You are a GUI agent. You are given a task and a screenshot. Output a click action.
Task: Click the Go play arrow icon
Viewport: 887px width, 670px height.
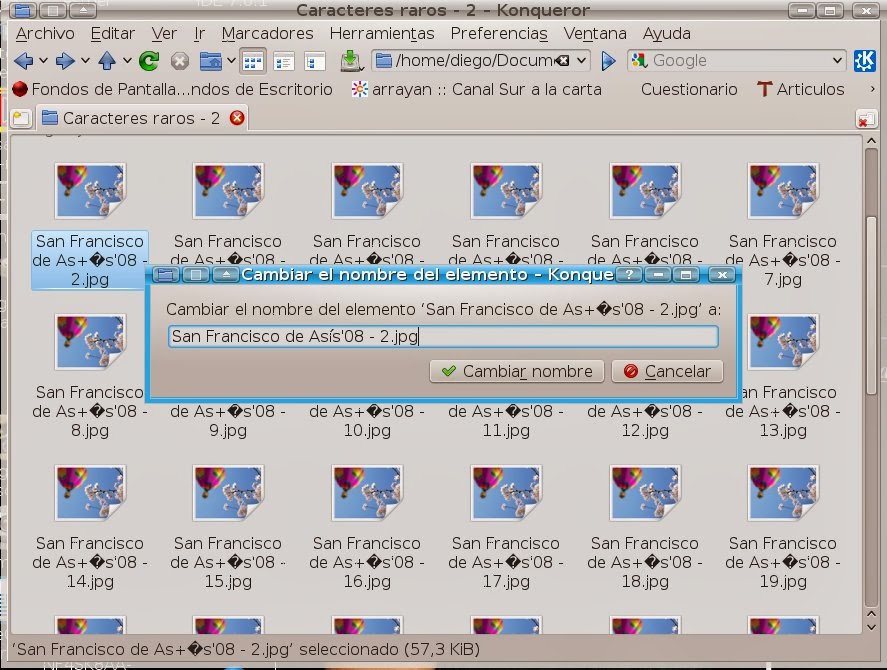point(609,61)
